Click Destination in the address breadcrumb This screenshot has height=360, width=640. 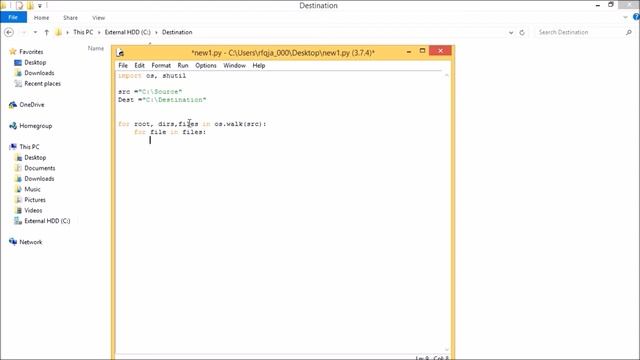[177, 32]
